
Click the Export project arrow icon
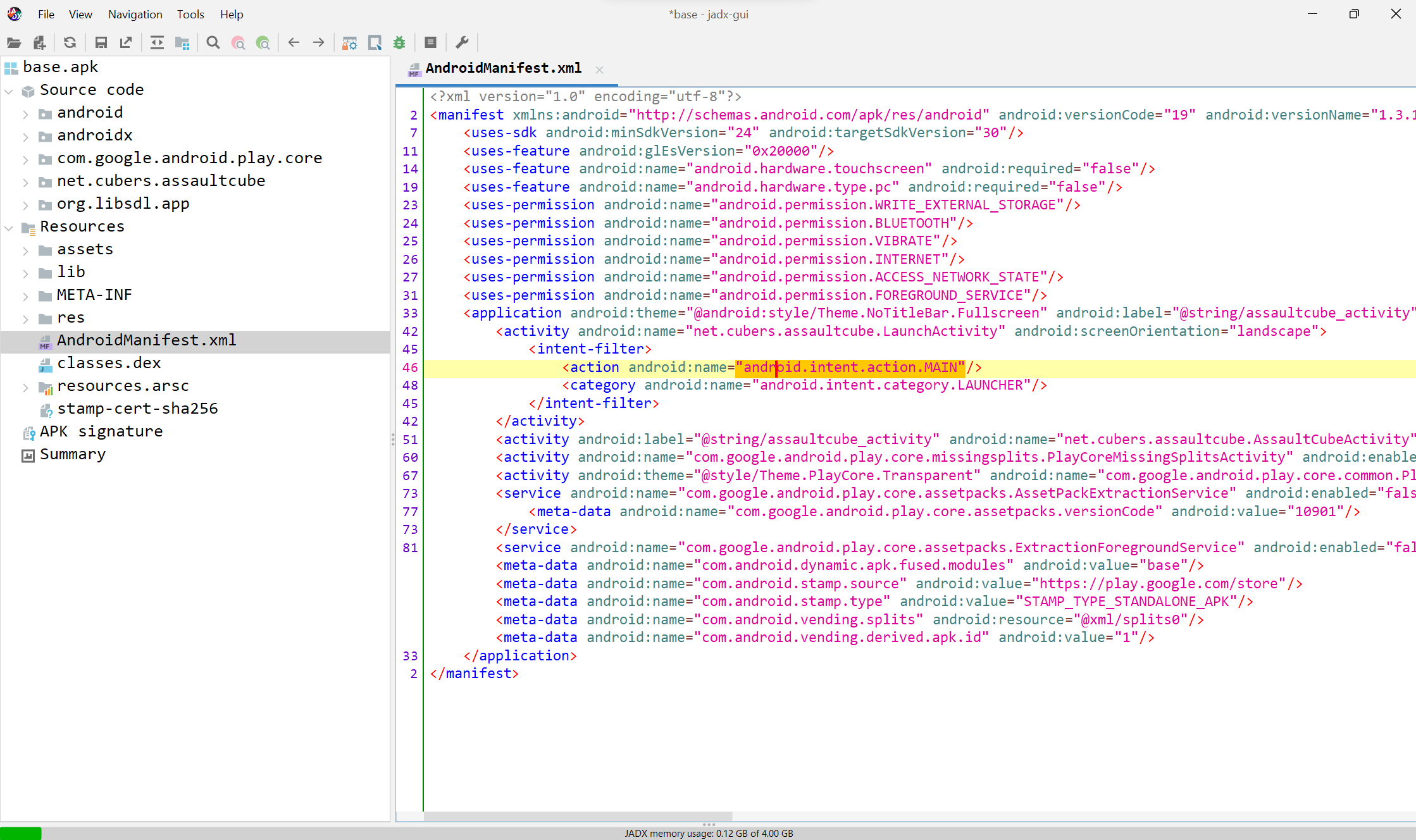pyautogui.click(x=126, y=43)
